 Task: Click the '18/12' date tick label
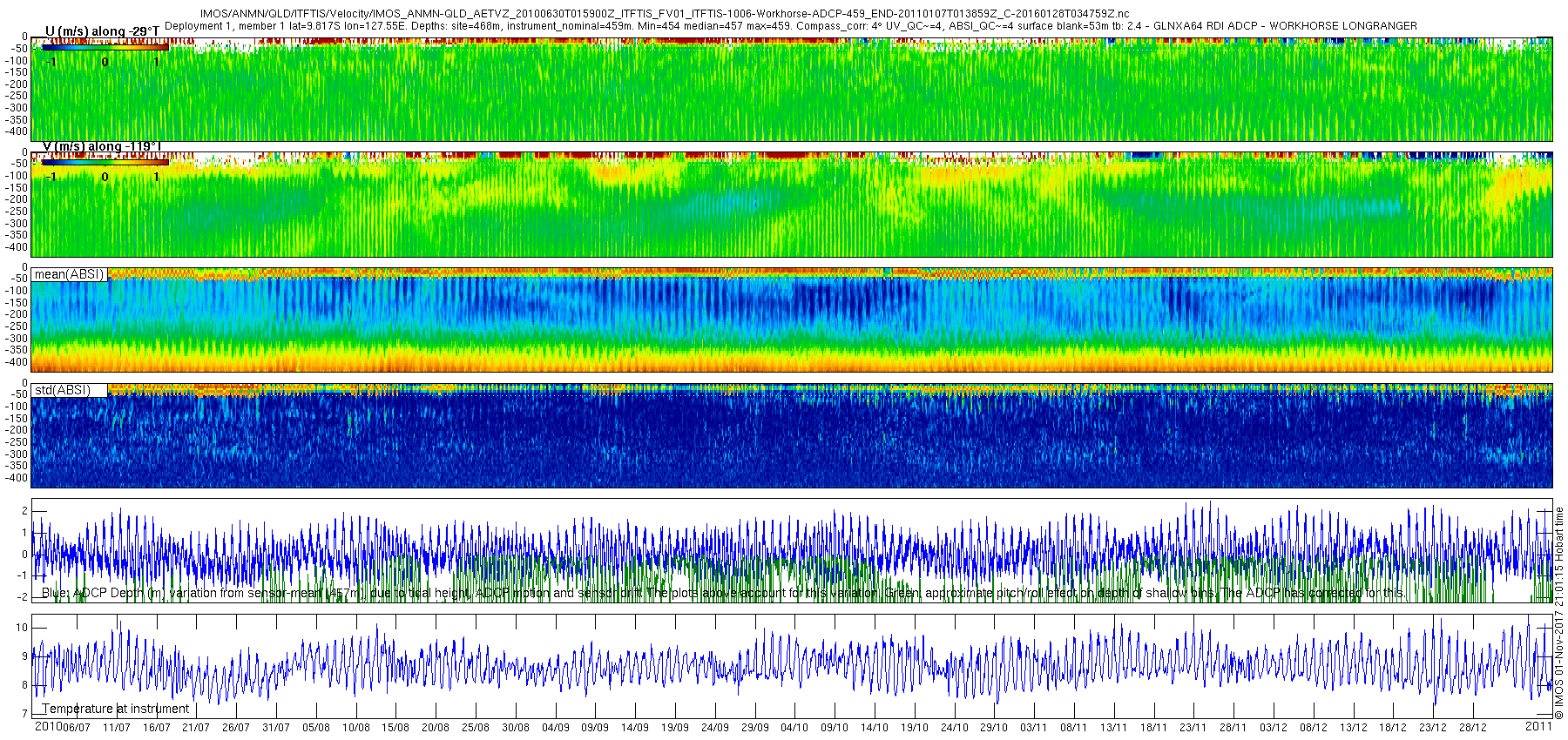[x=1393, y=728]
